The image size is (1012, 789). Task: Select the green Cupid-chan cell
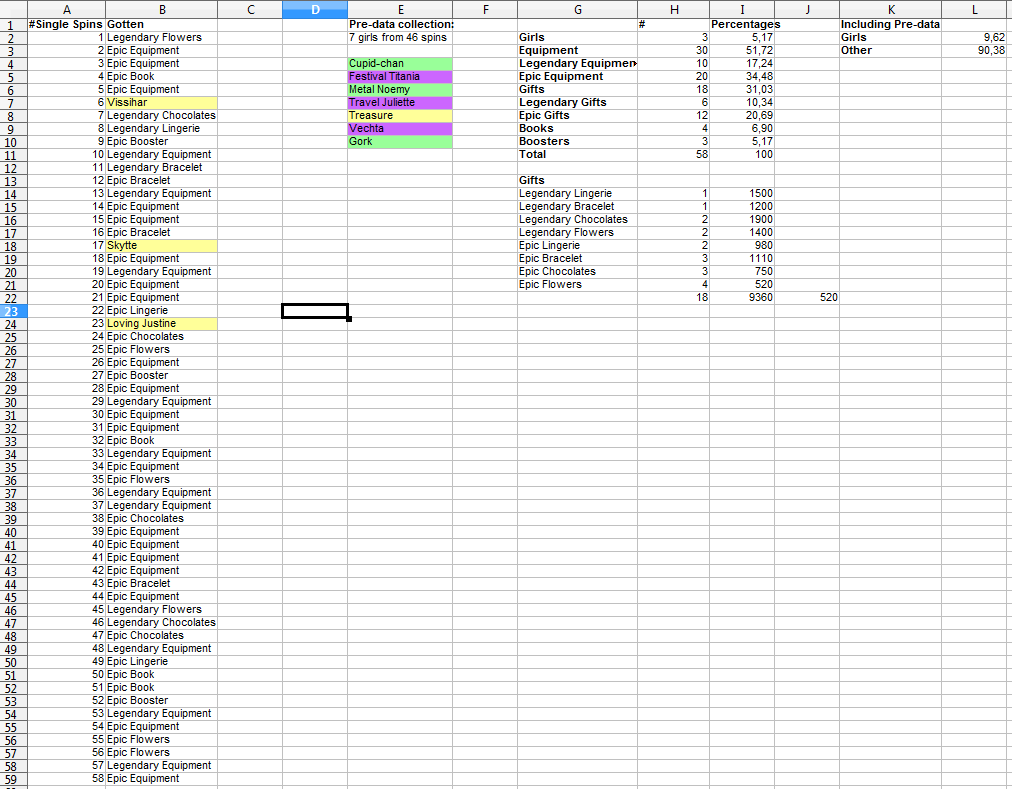click(x=399, y=63)
